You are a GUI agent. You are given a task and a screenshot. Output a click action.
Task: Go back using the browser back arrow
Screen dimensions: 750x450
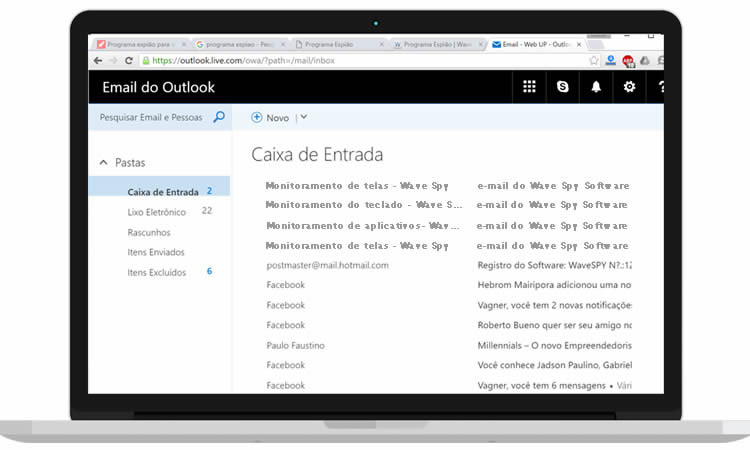pos(98,61)
